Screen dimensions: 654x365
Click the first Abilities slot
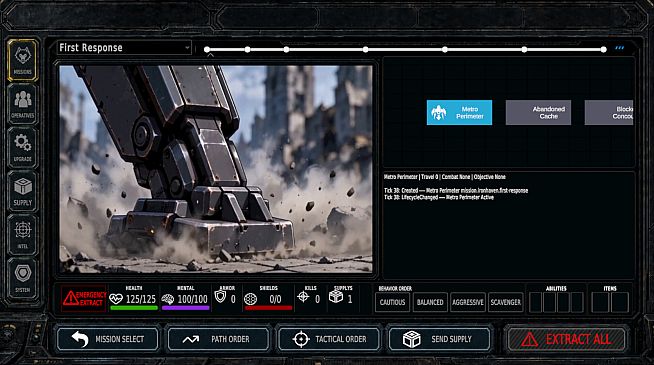pos(535,302)
